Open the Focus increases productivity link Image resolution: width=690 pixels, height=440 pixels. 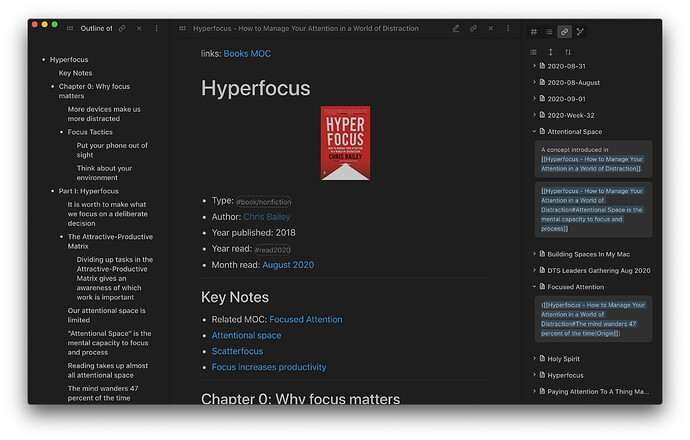(269, 367)
